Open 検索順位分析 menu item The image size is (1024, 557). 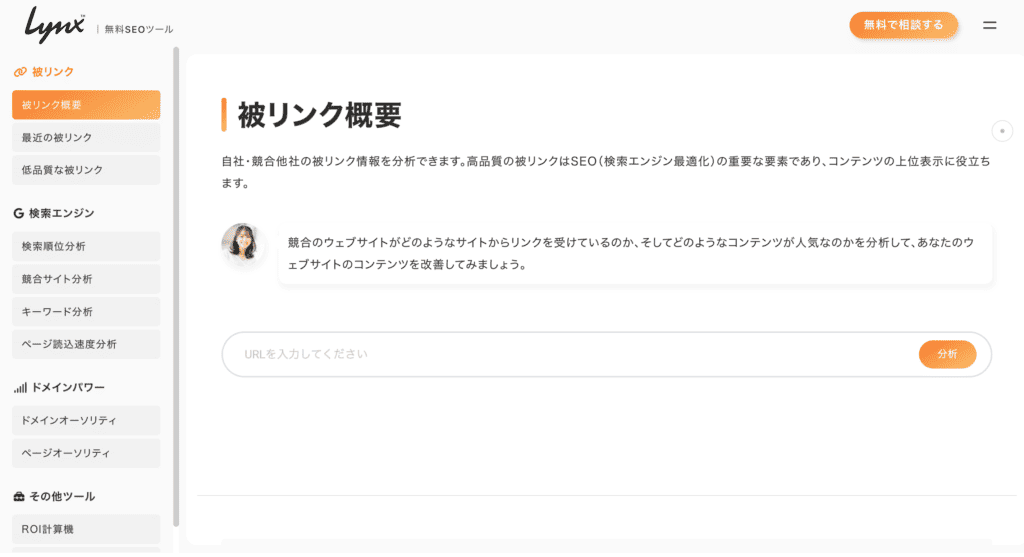click(x=86, y=246)
